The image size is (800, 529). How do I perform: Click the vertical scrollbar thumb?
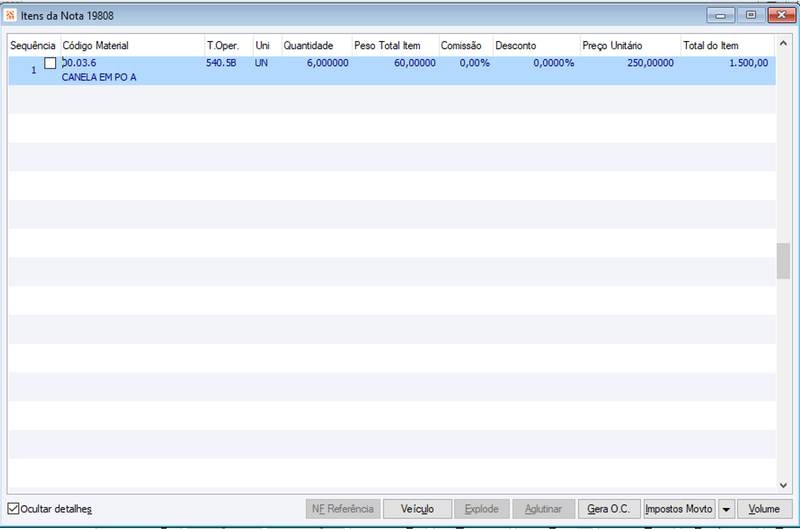(783, 261)
